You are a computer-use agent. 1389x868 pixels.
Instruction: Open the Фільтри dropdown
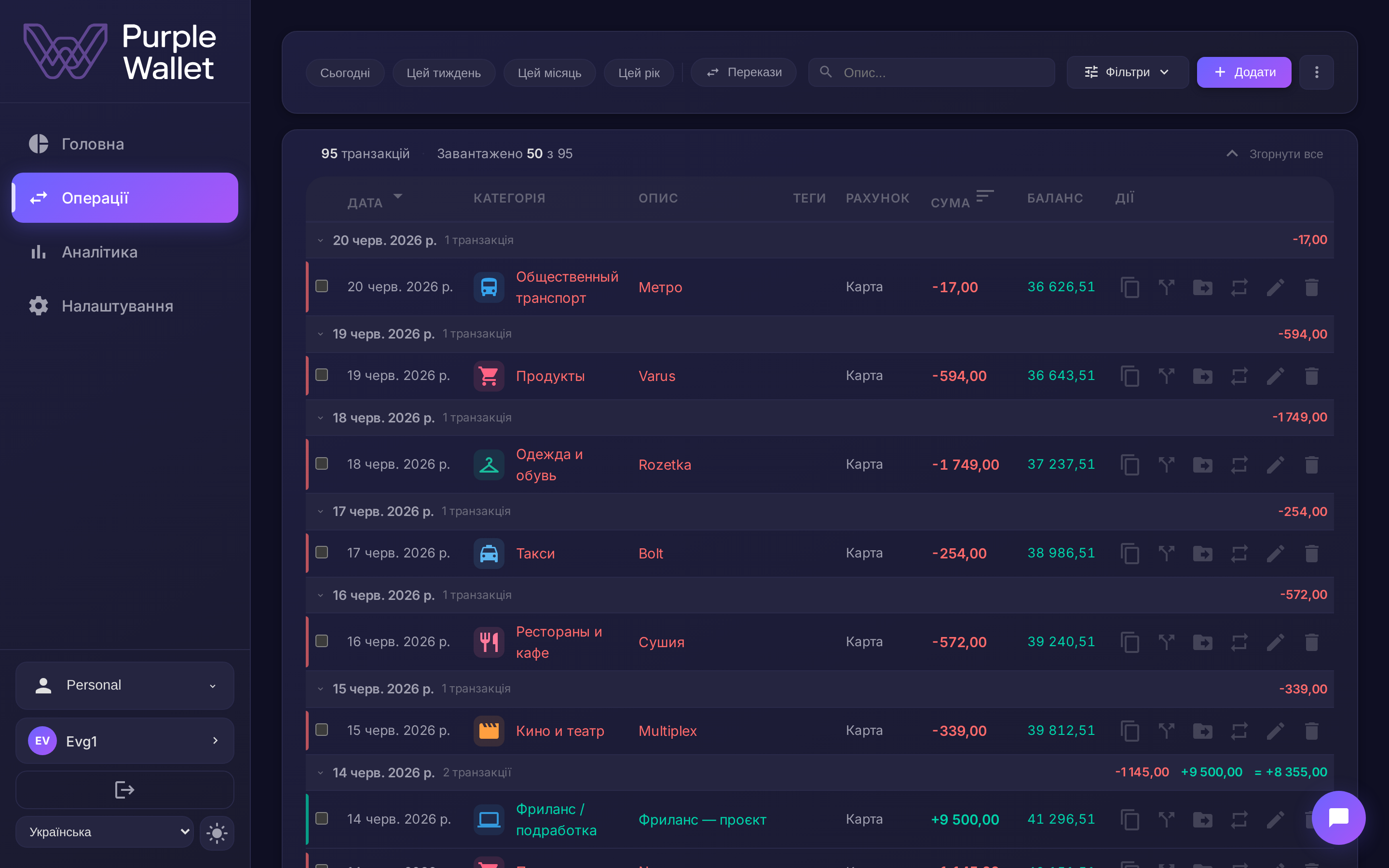click(x=1127, y=72)
